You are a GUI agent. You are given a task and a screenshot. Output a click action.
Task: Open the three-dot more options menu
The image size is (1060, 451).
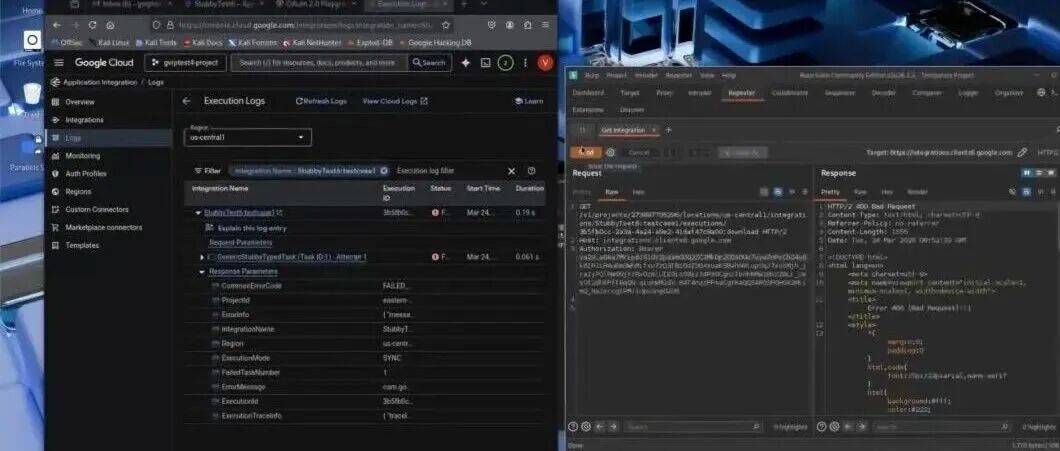click(x=525, y=62)
